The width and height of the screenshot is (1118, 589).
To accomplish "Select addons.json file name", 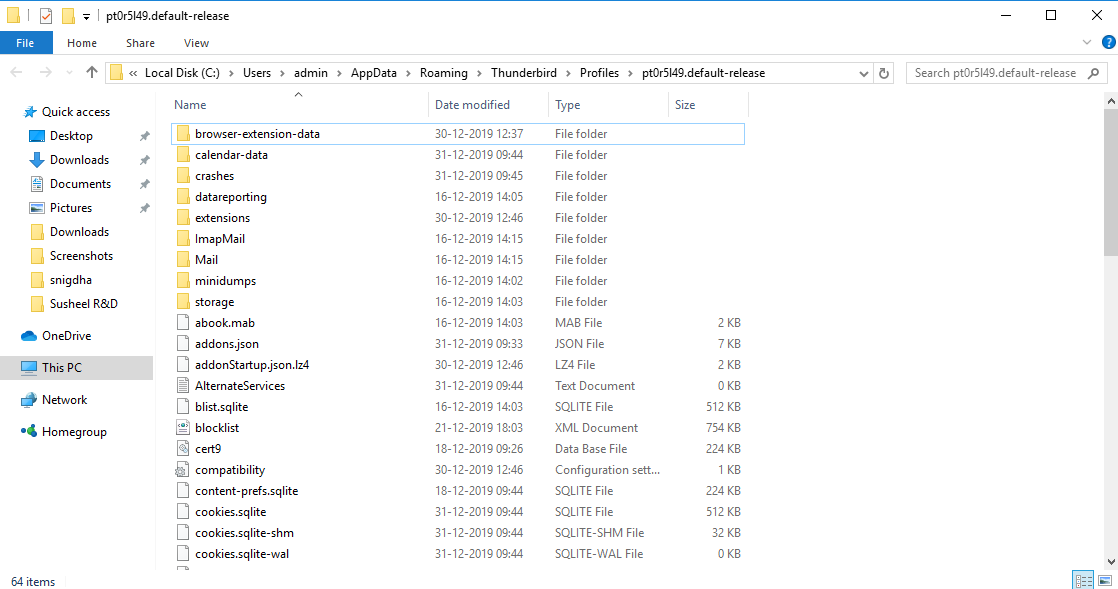I will tap(227, 344).
